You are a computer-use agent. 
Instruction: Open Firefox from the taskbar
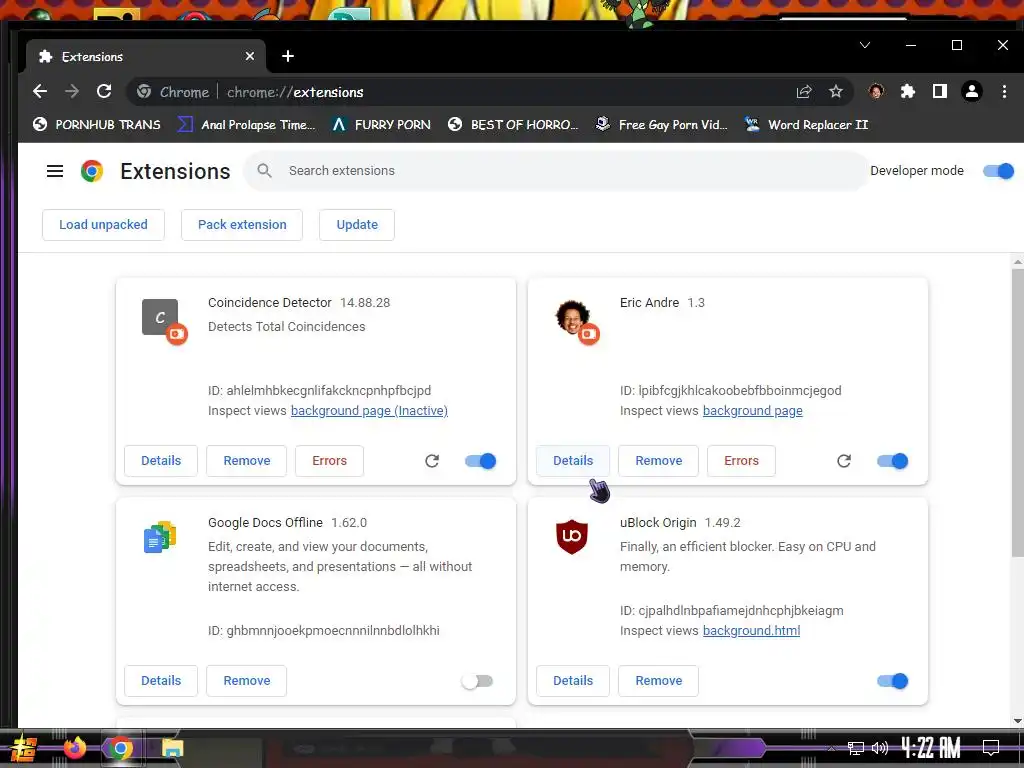[x=75, y=748]
